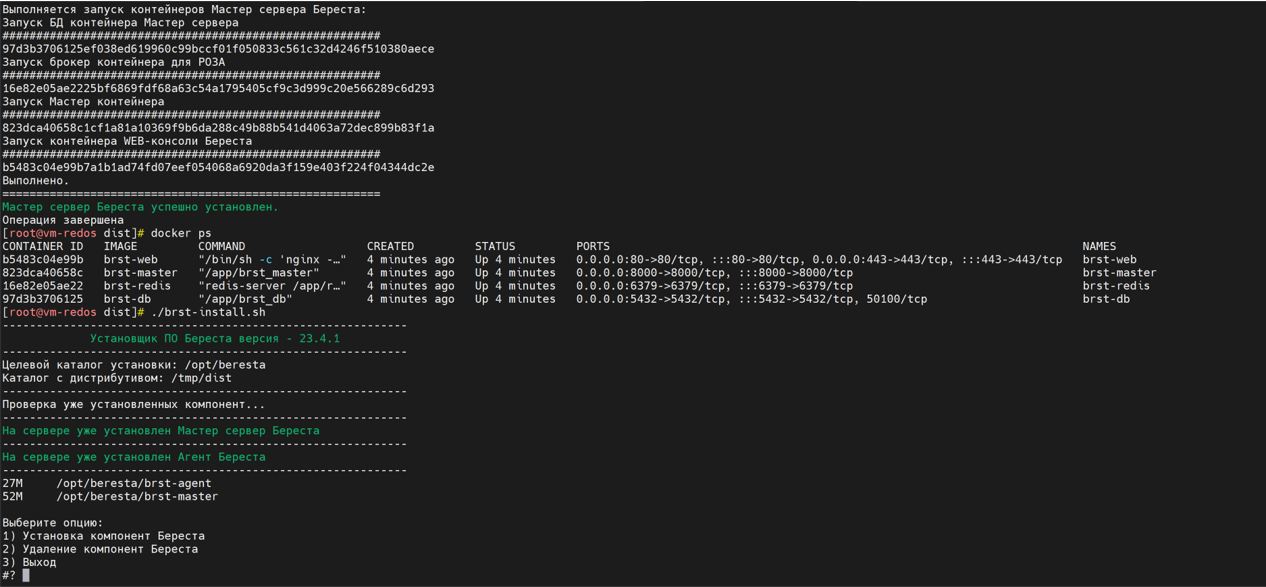Click brst-redis in the NAMES column

click(1116, 286)
